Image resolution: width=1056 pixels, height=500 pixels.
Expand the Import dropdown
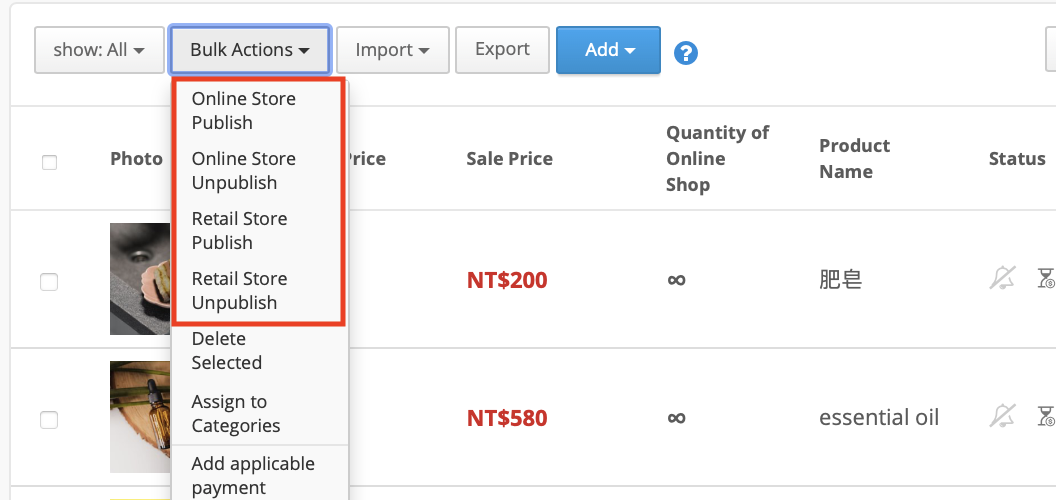[x=393, y=50]
